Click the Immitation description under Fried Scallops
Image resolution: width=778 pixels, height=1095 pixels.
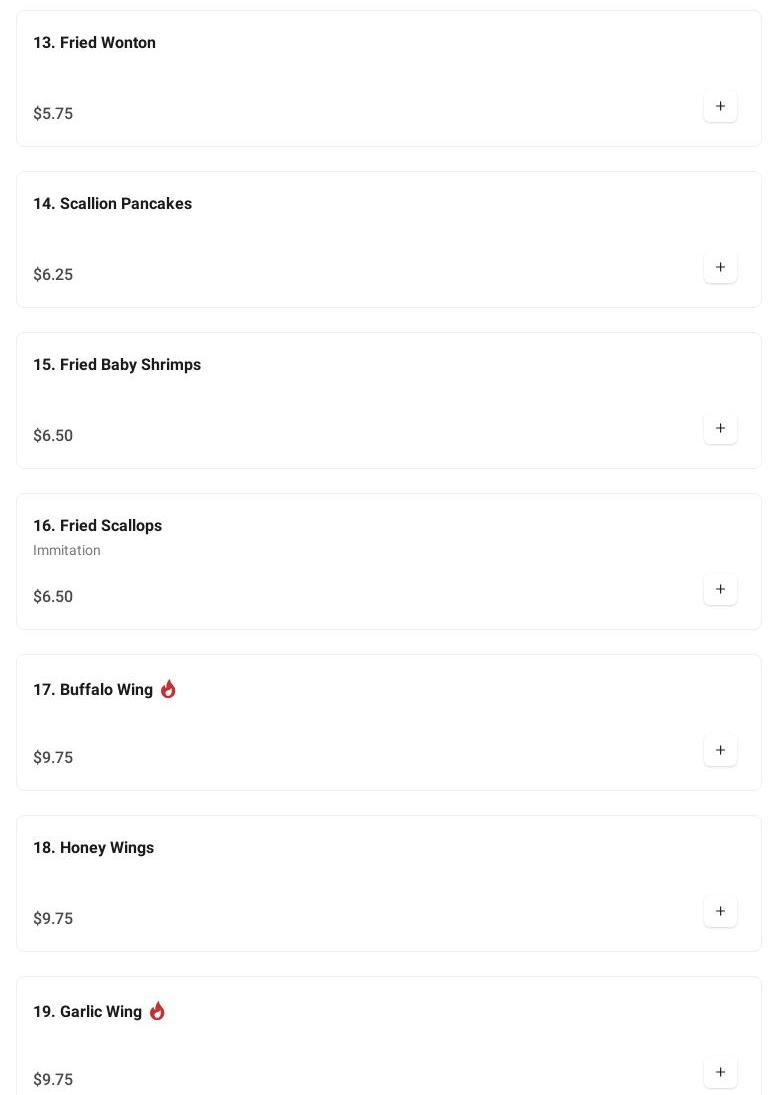point(67,550)
